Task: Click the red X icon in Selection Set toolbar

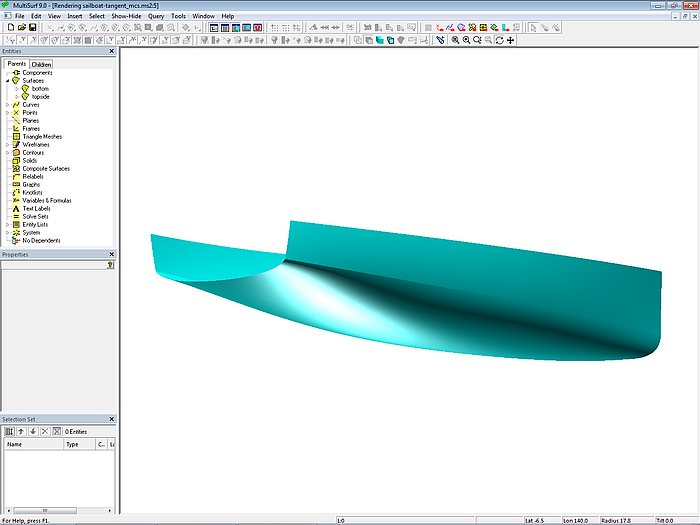Action: click(44, 431)
